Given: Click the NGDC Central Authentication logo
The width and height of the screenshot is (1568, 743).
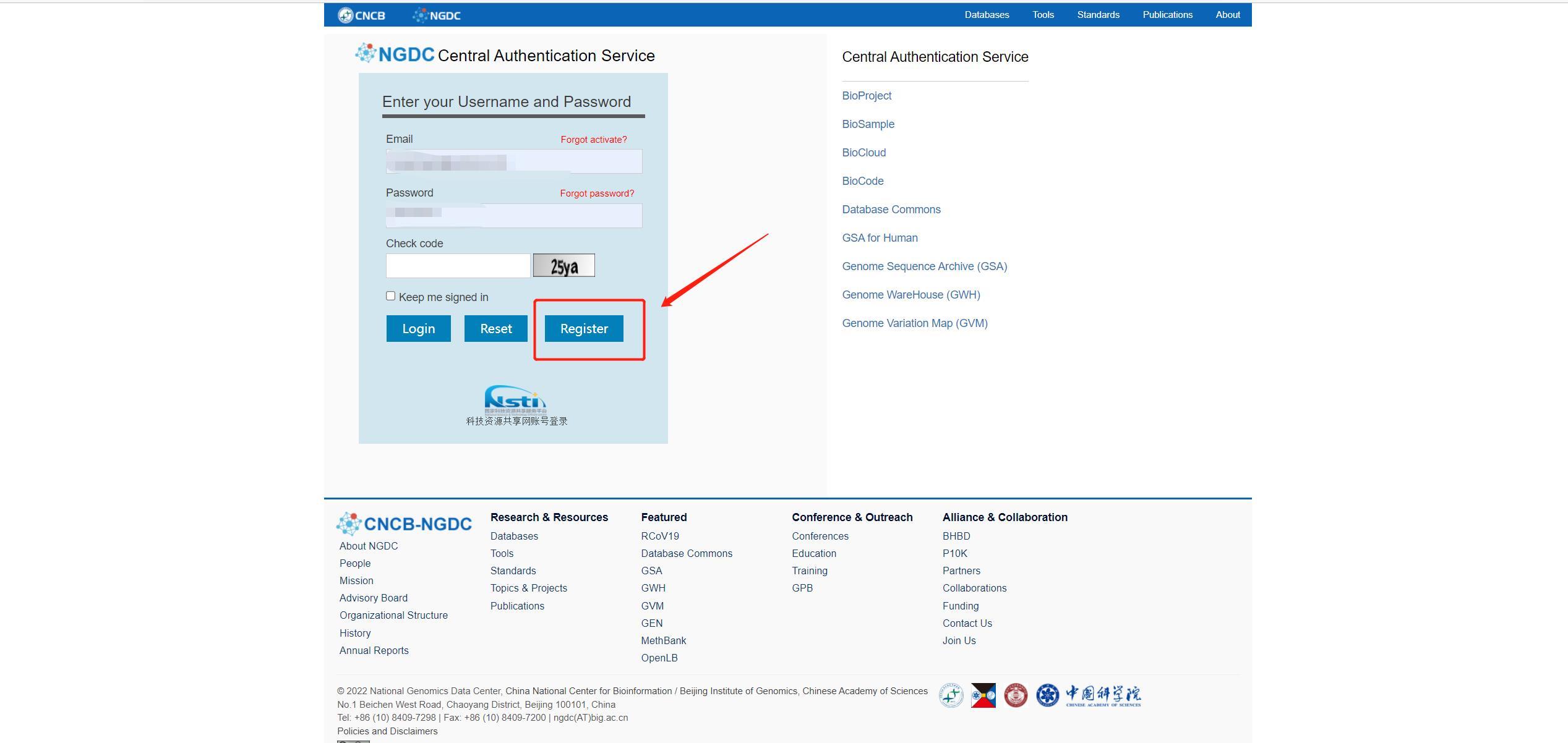Looking at the screenshot, I should pyautogui.click(x=395, y=54).
